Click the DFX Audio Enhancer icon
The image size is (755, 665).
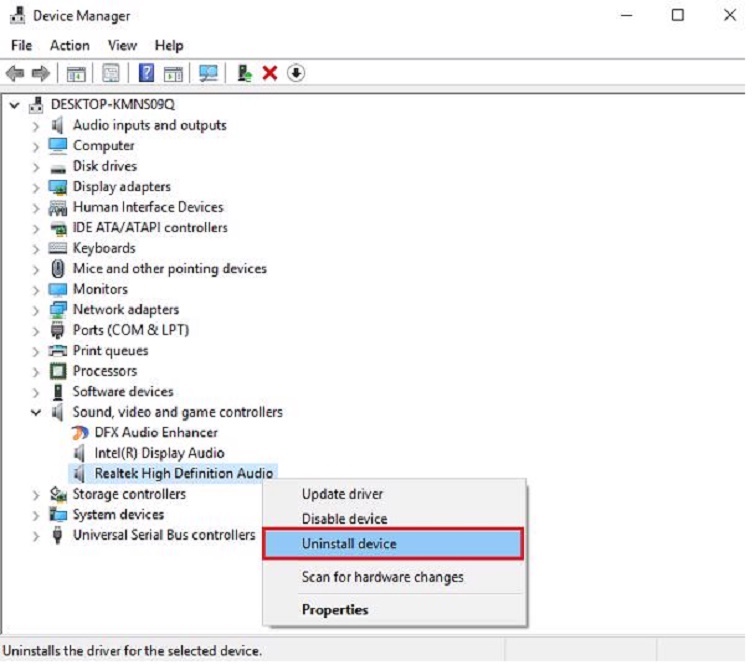80,433
